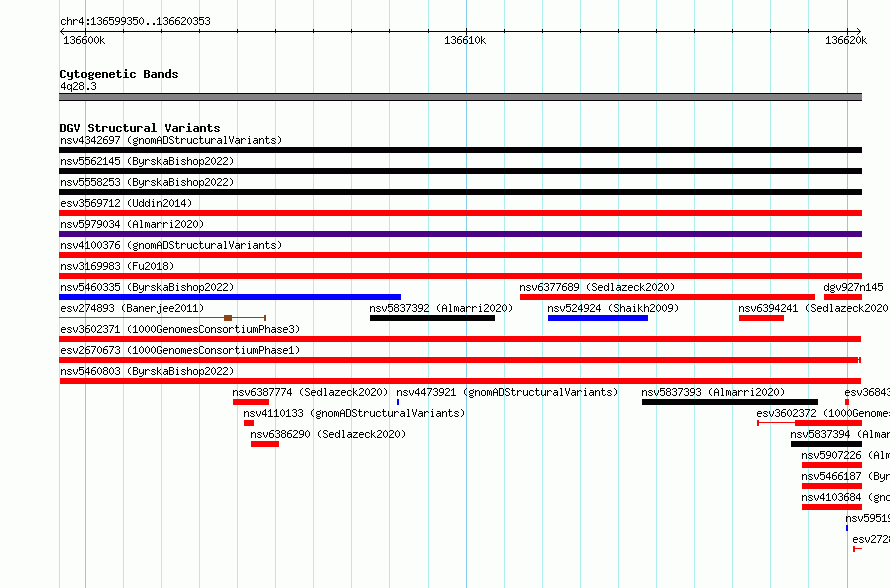Viewport: 890px width, 588px height.
Task: Click the nsv6394241 Sedlazeck2020 label
Action: click(x=813, y=308)
